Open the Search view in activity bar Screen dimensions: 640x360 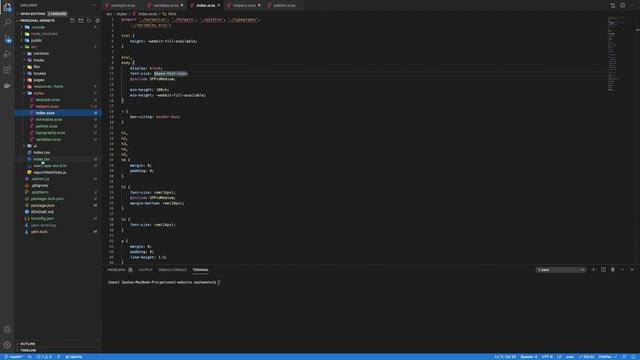7,22
